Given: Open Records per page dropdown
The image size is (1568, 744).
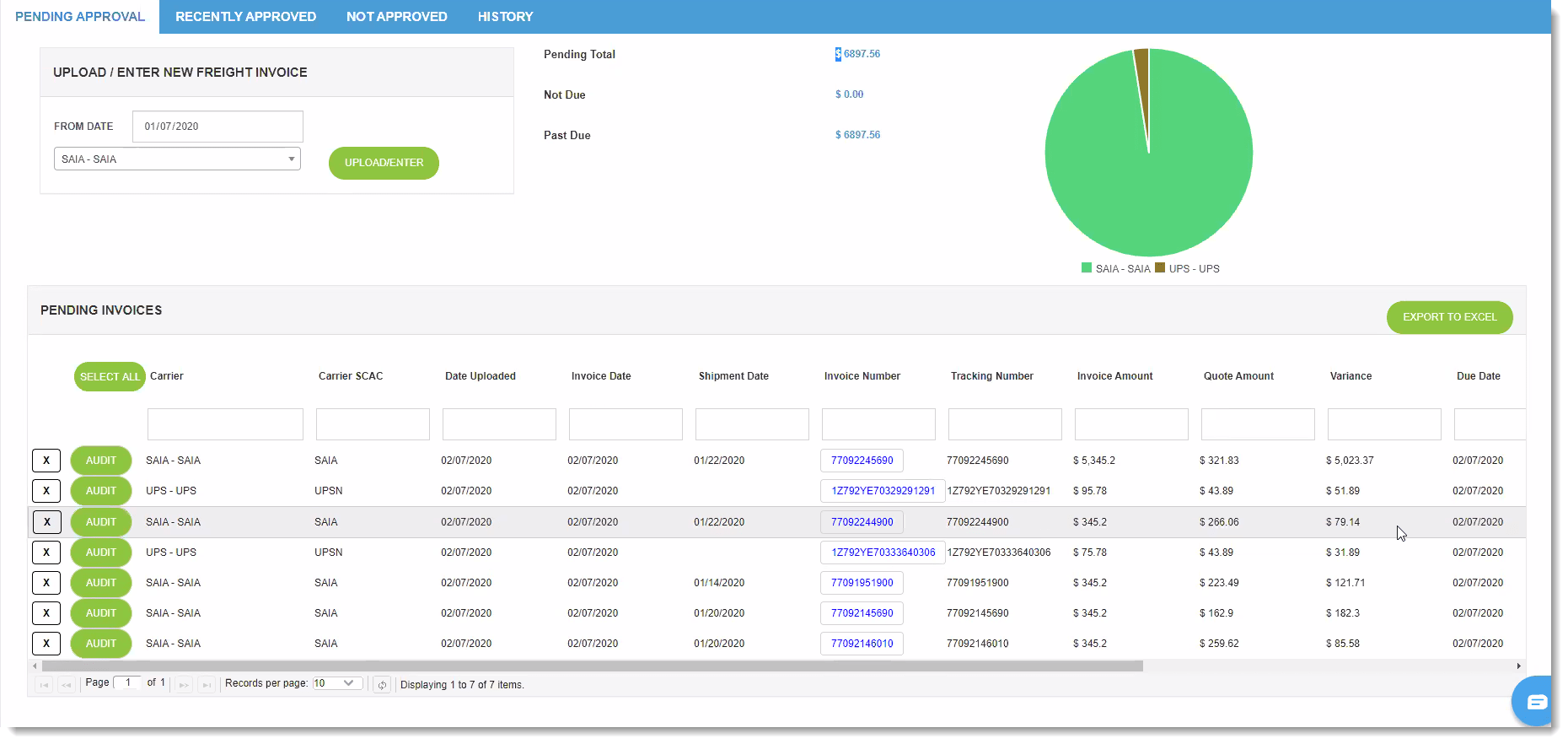Looking at the screenshot, I should click(x=337, y=683).
